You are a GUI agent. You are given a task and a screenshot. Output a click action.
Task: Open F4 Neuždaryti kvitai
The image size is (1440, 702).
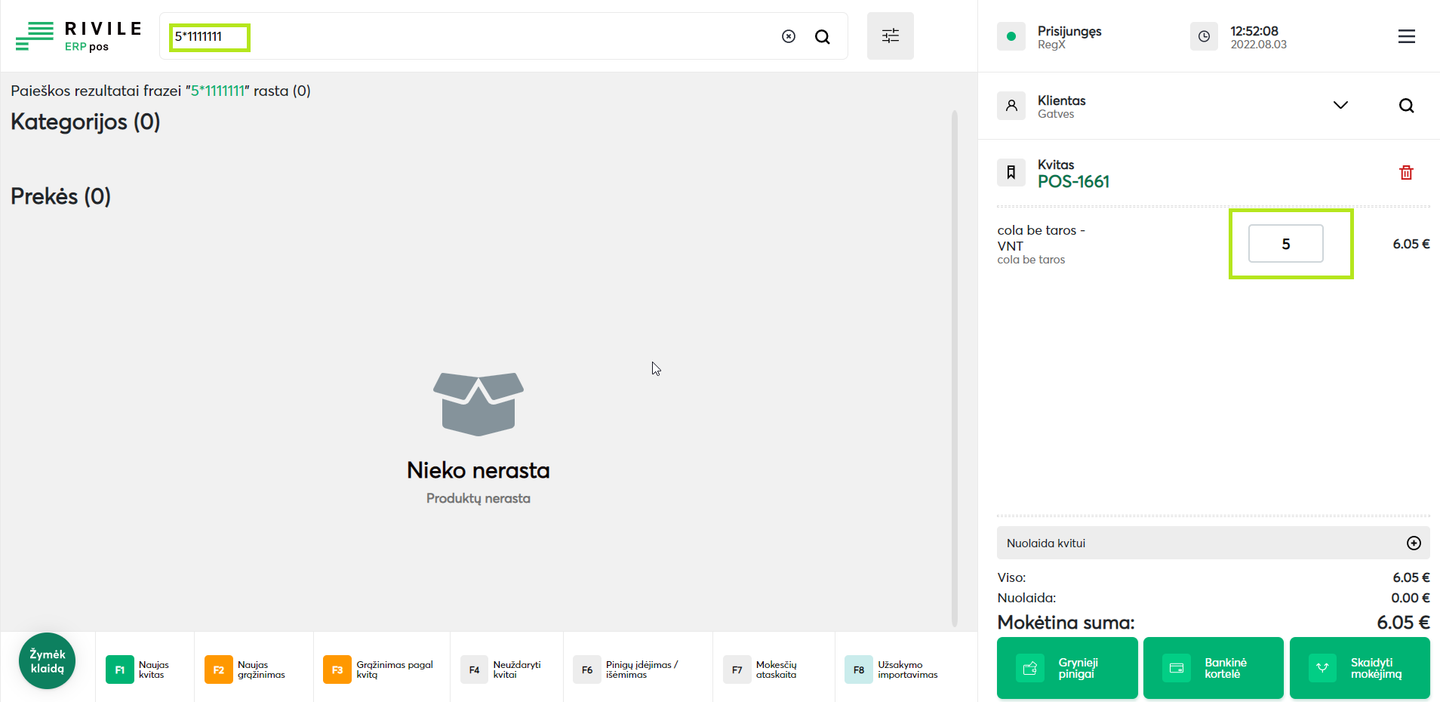point(506,669)
